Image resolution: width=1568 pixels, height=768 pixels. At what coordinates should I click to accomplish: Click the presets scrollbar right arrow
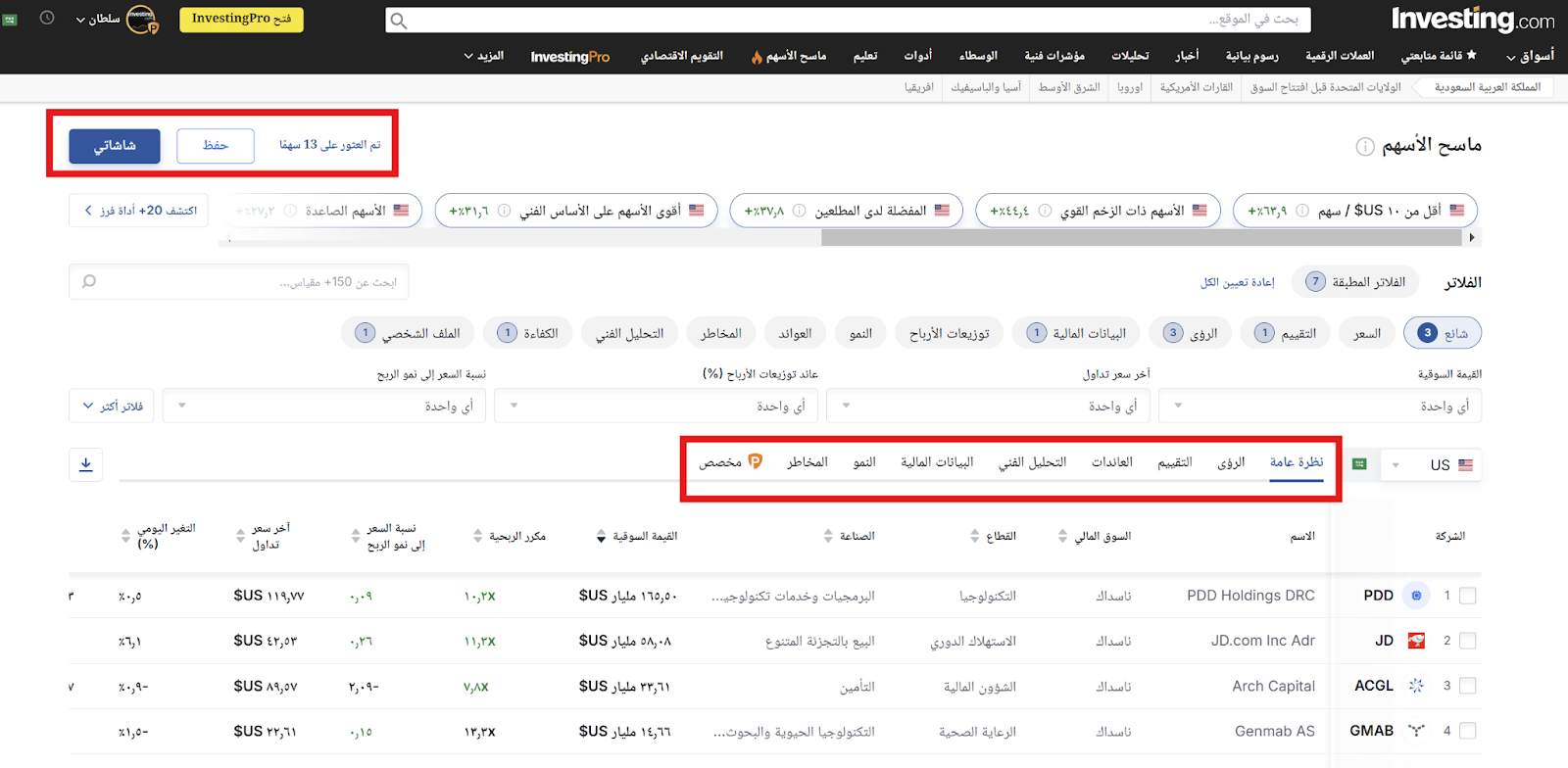point(1472,238)
